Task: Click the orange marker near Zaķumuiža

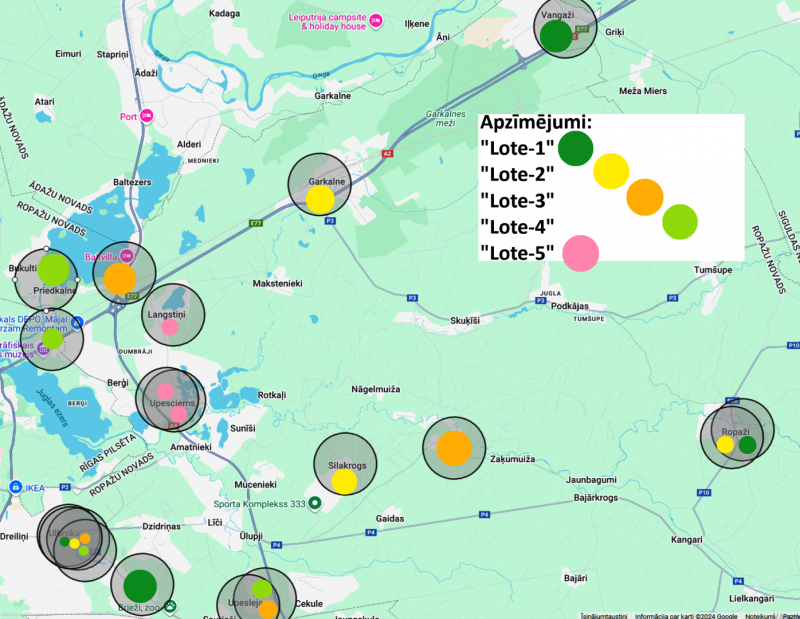Action: 454,448
